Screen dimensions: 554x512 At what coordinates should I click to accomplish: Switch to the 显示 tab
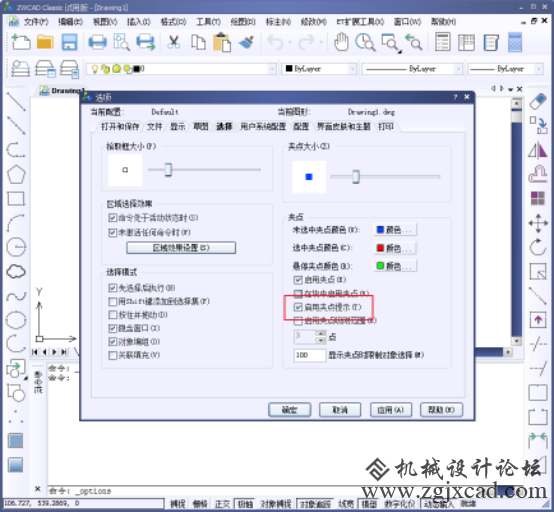click(x=177, y=126)
